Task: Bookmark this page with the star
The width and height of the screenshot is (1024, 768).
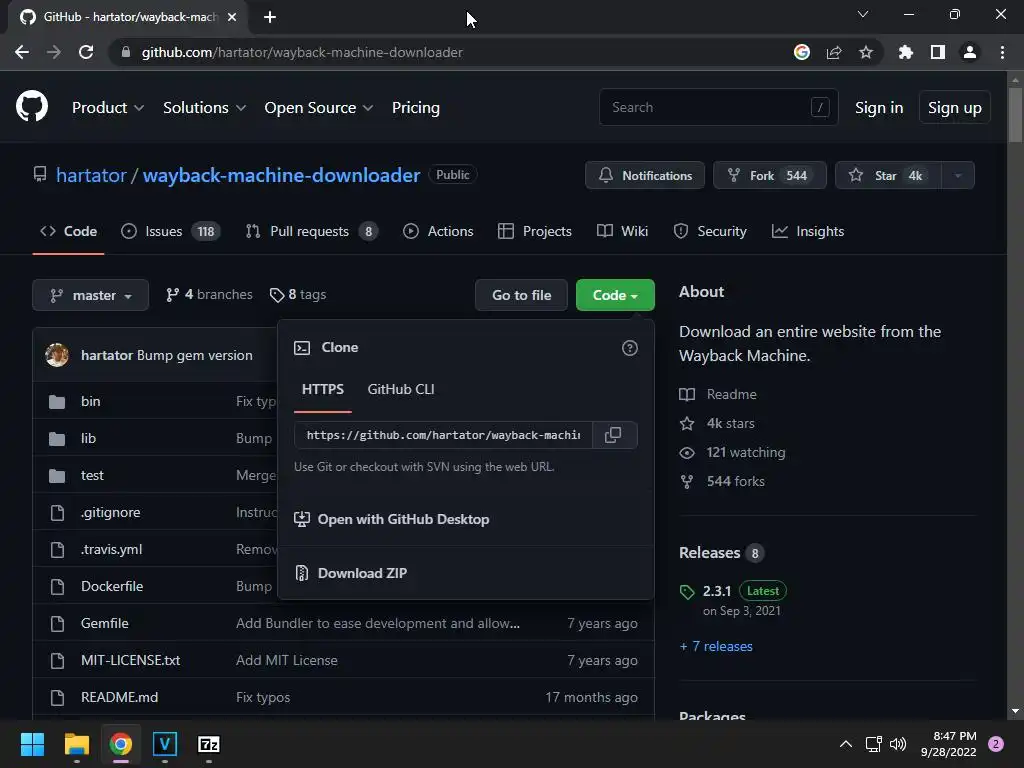Action: (x=866, y=52)
